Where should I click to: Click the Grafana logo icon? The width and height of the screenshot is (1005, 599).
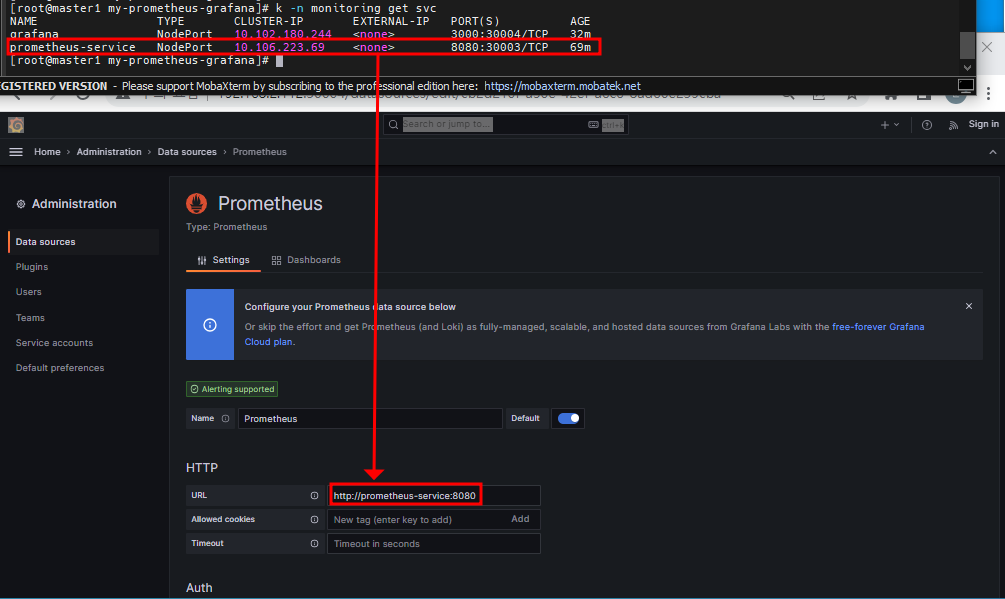pyautogui.click(x=16, y=125)
